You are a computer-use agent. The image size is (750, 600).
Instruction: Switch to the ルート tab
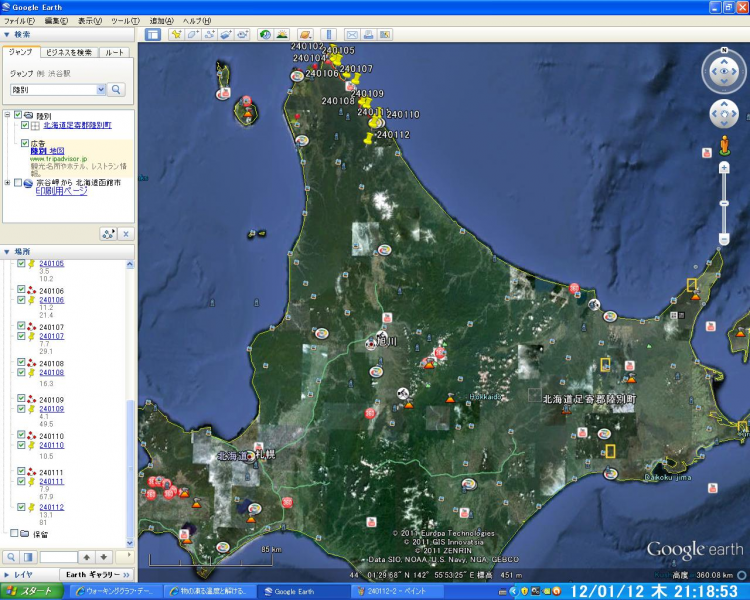[x=115, y=51]
